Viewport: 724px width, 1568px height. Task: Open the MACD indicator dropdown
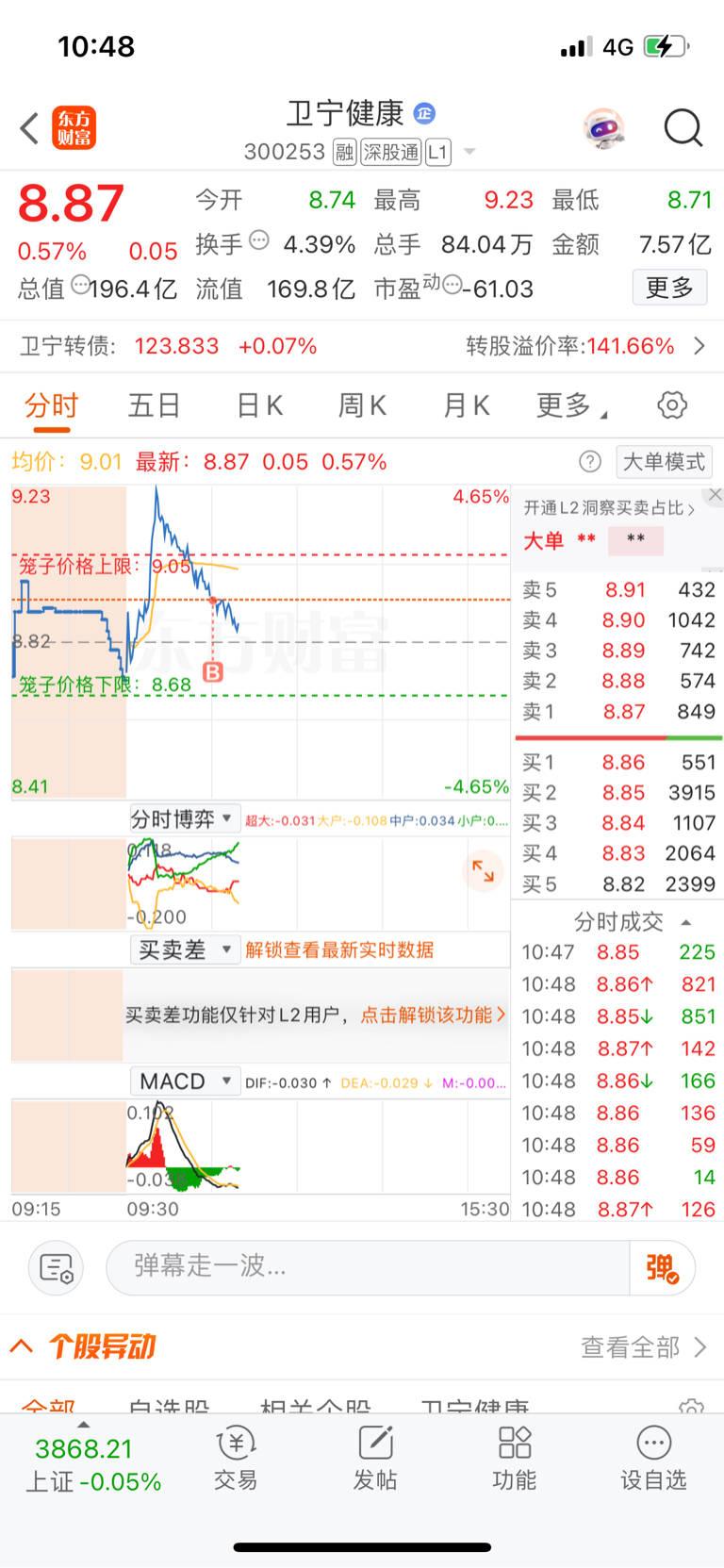click(x=185, y=1081)
